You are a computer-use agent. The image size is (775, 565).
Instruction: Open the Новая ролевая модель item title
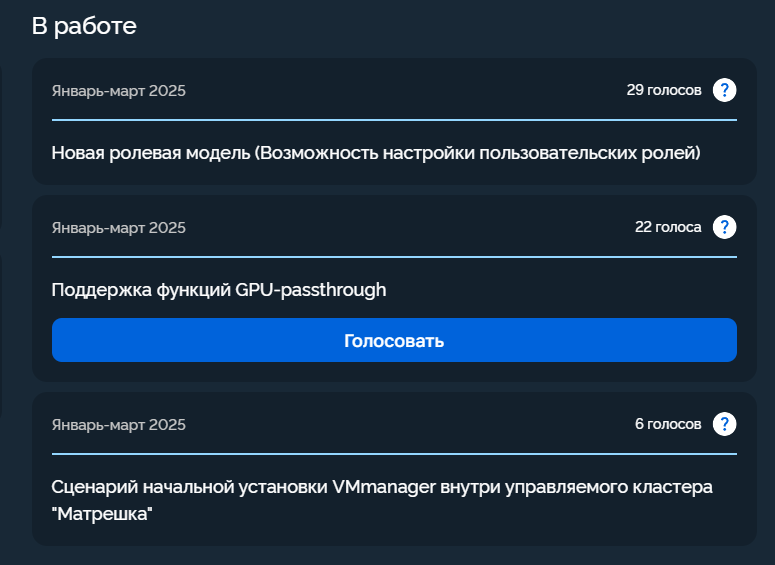[376, 153]
